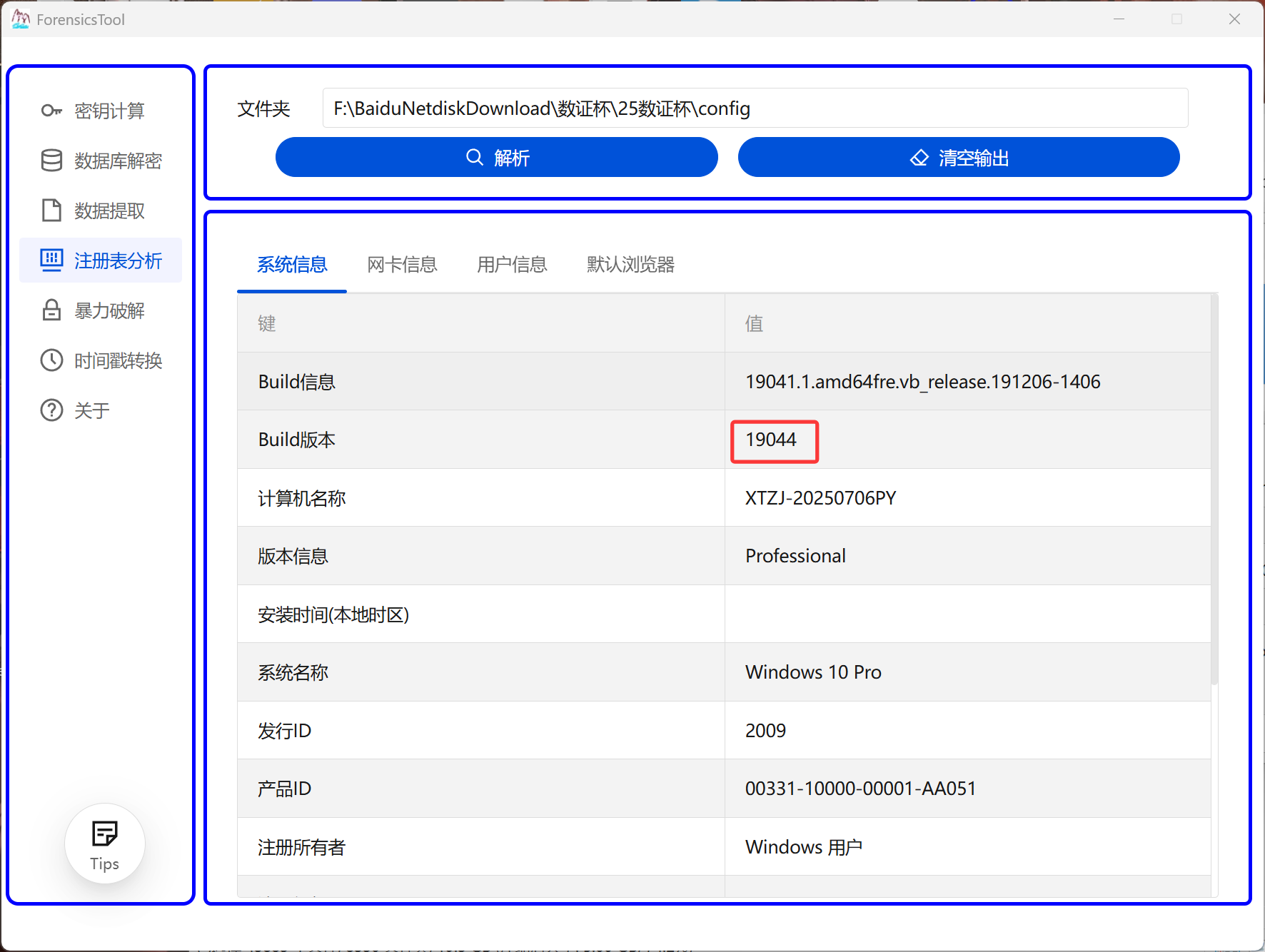Select the 2009 release ID value
The image size is (1265, 952).
[765, 731]
